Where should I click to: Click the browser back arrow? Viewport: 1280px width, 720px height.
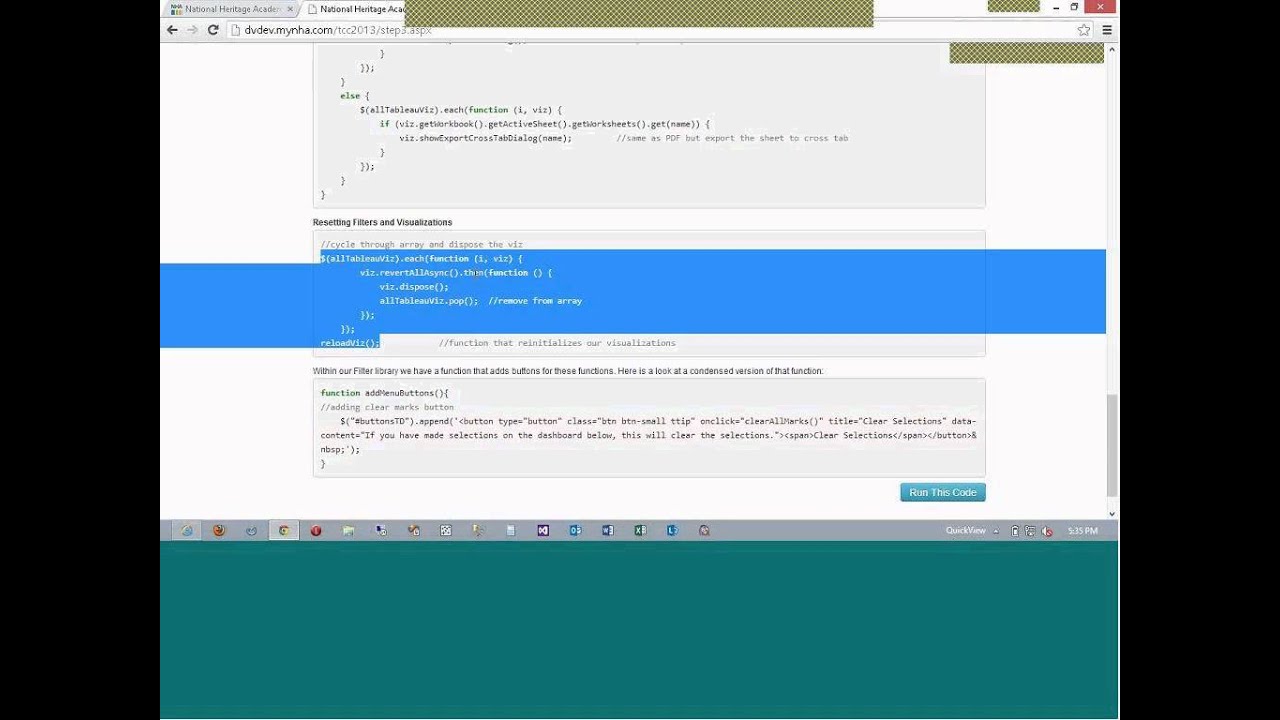(x=172, y=30)
